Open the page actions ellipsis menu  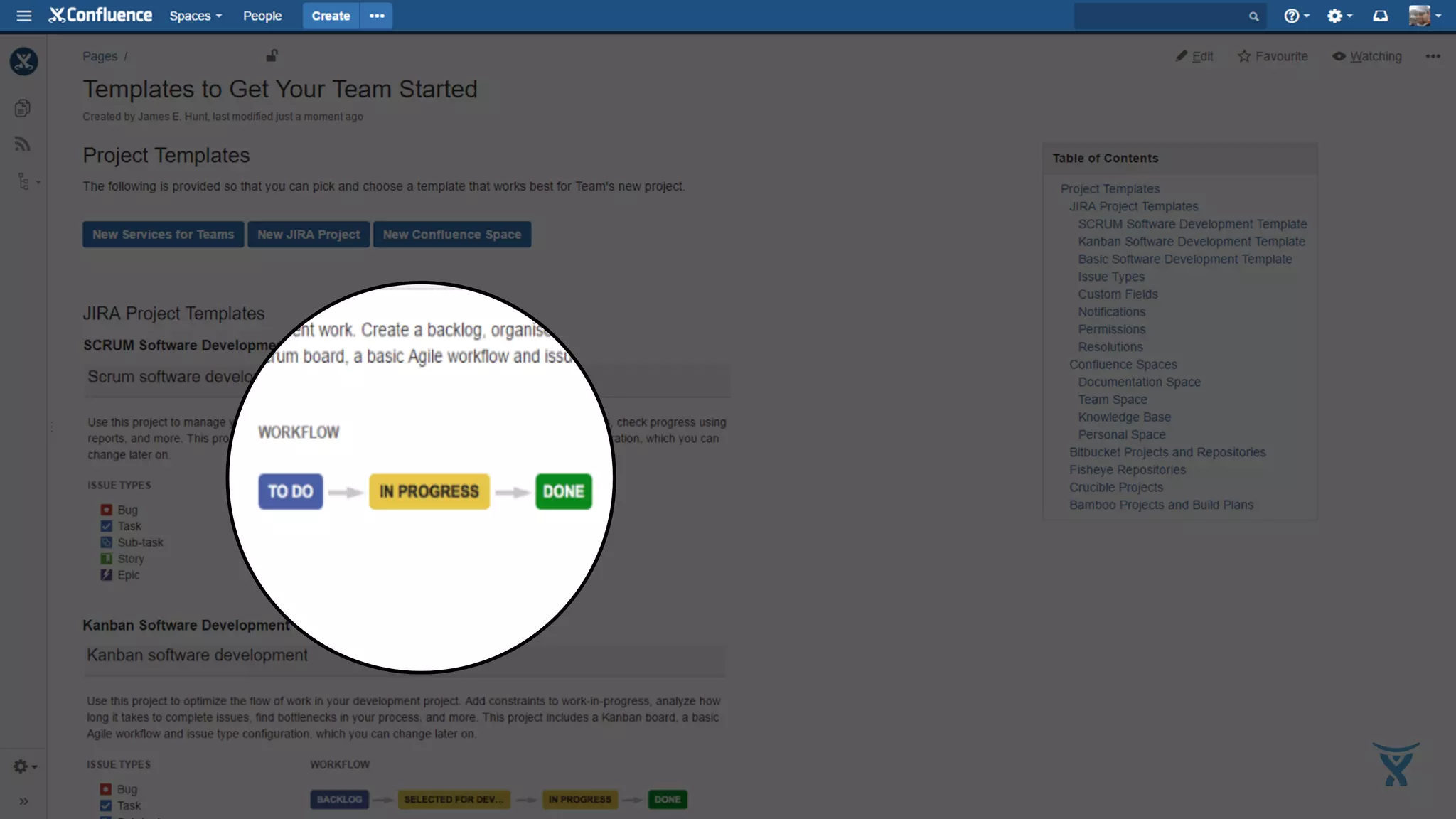pos(1433,56)
